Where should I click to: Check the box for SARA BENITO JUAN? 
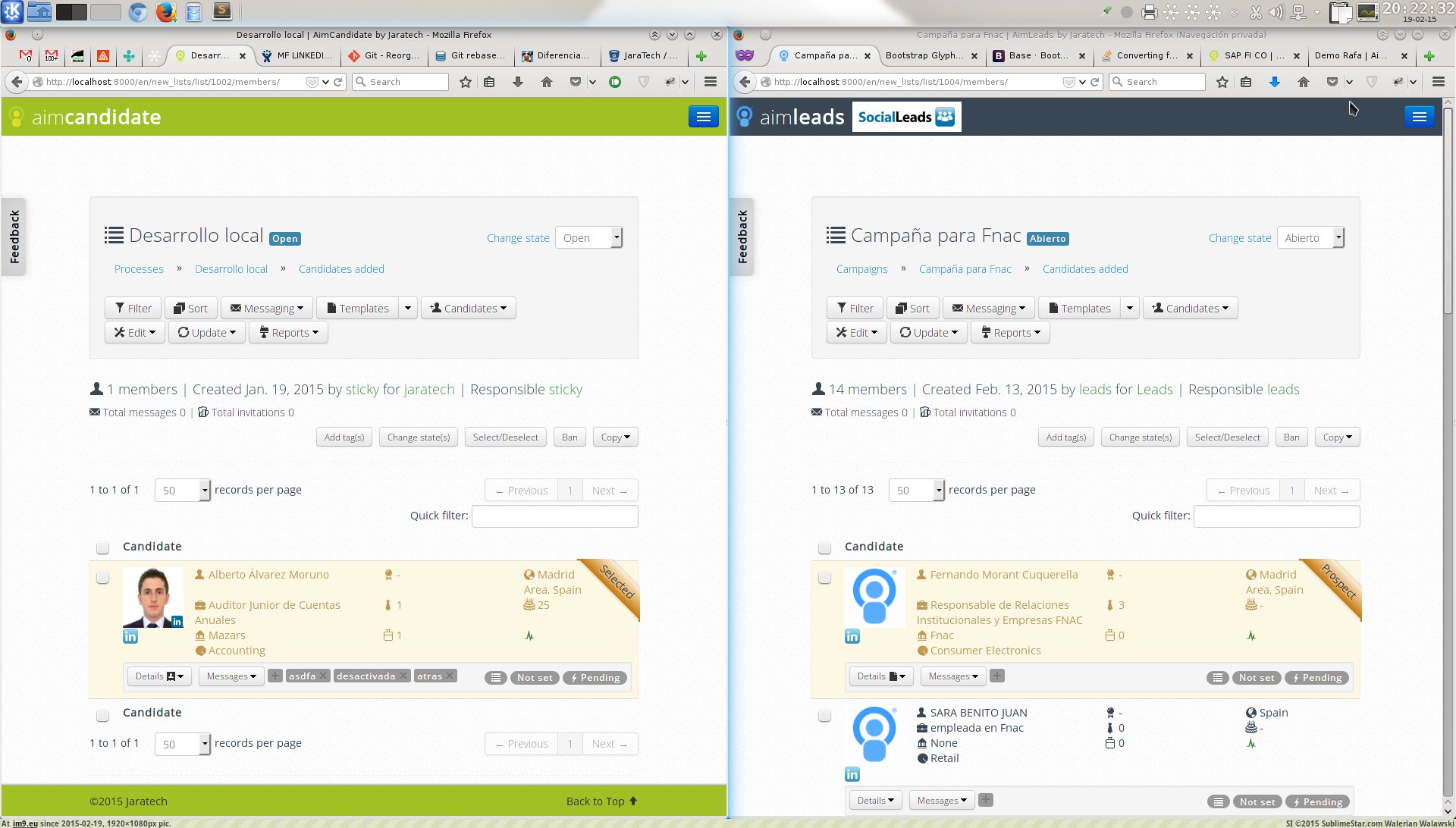click(825, 716)
